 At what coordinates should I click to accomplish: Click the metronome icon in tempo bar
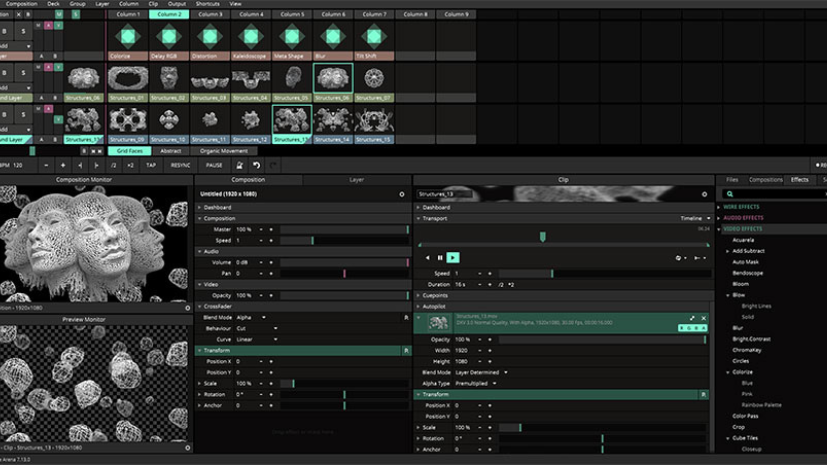coord(239,165)
